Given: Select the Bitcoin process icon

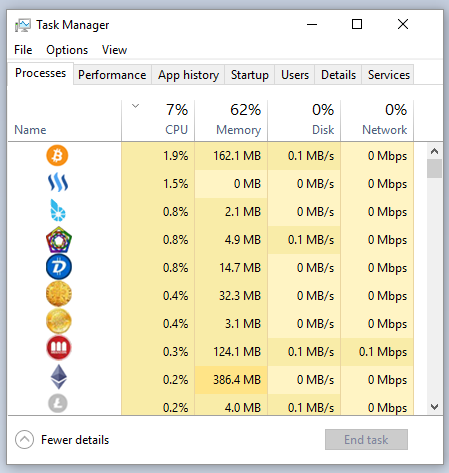Looking at the screenshot, I should 57,155.
